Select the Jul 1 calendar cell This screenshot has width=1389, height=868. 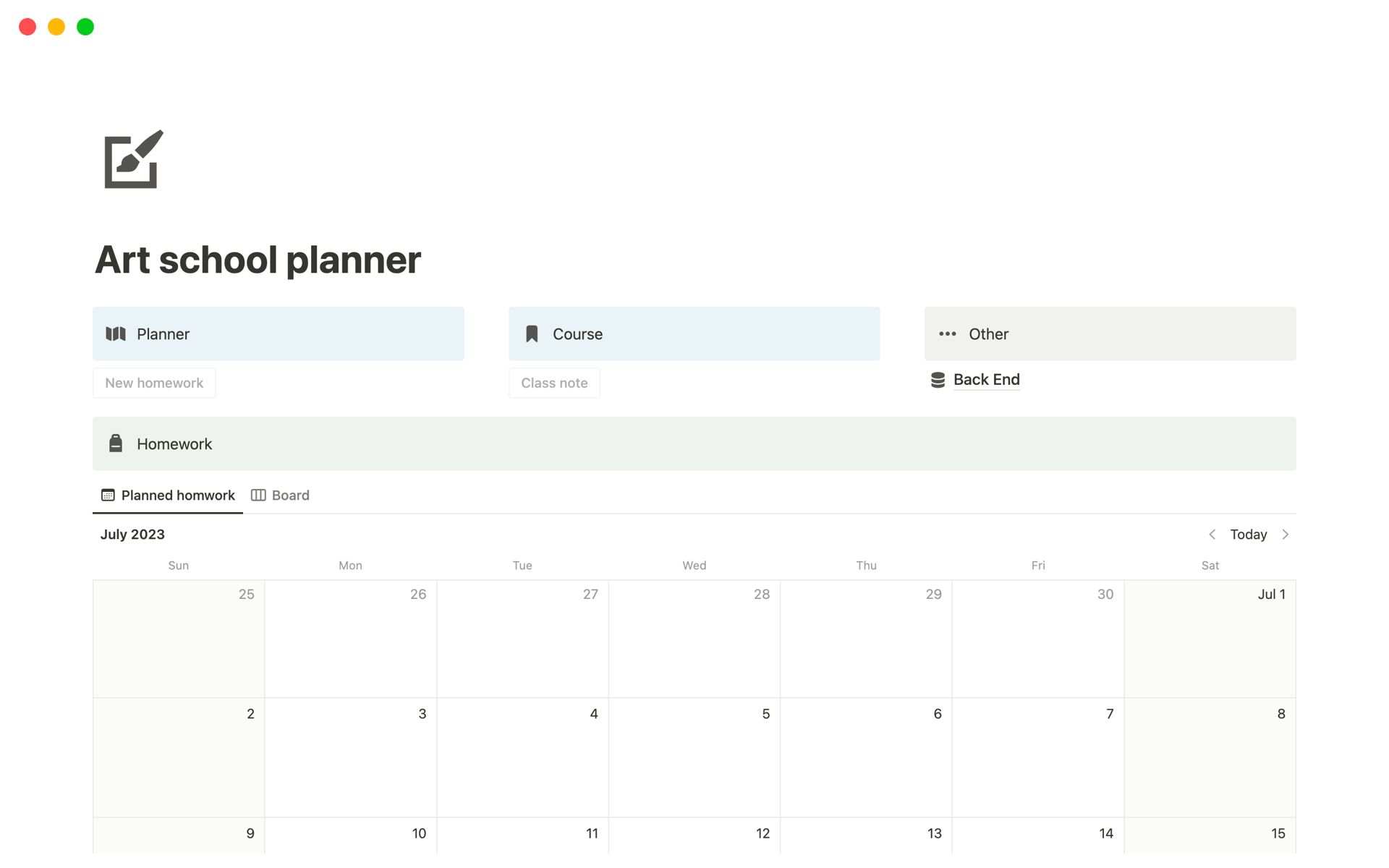click(x=1210, y=639)
